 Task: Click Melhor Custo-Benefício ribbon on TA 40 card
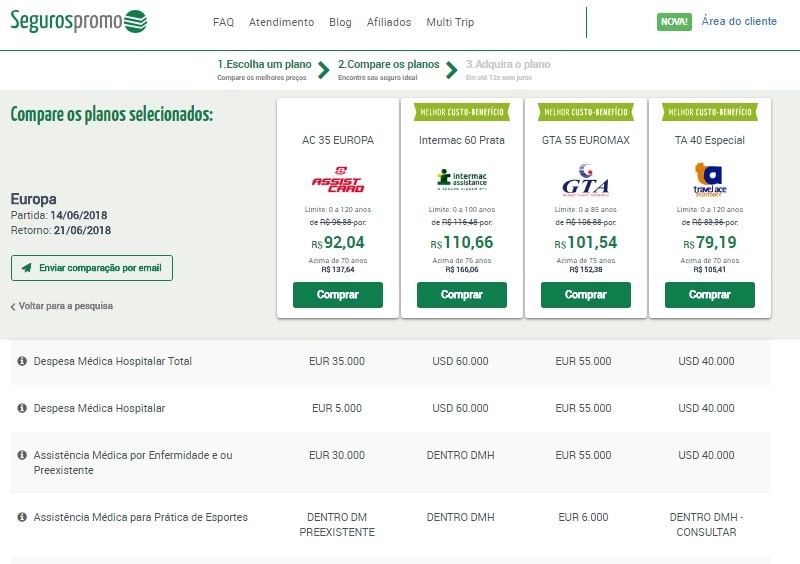710,112
